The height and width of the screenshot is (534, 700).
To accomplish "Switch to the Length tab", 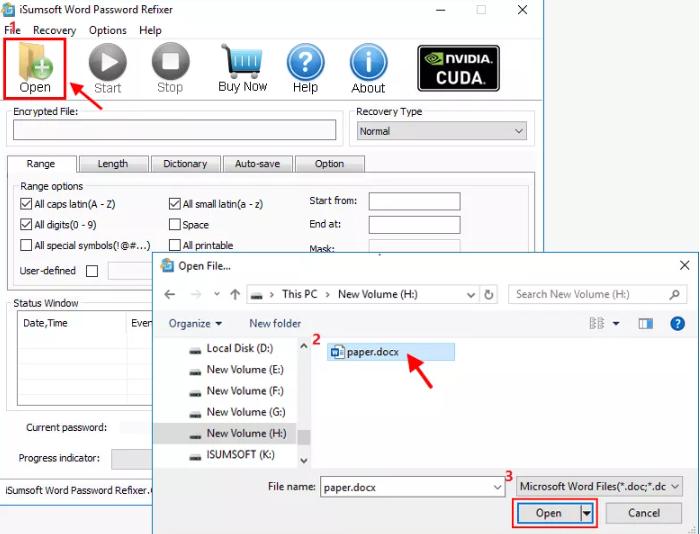I will (113, 164).
